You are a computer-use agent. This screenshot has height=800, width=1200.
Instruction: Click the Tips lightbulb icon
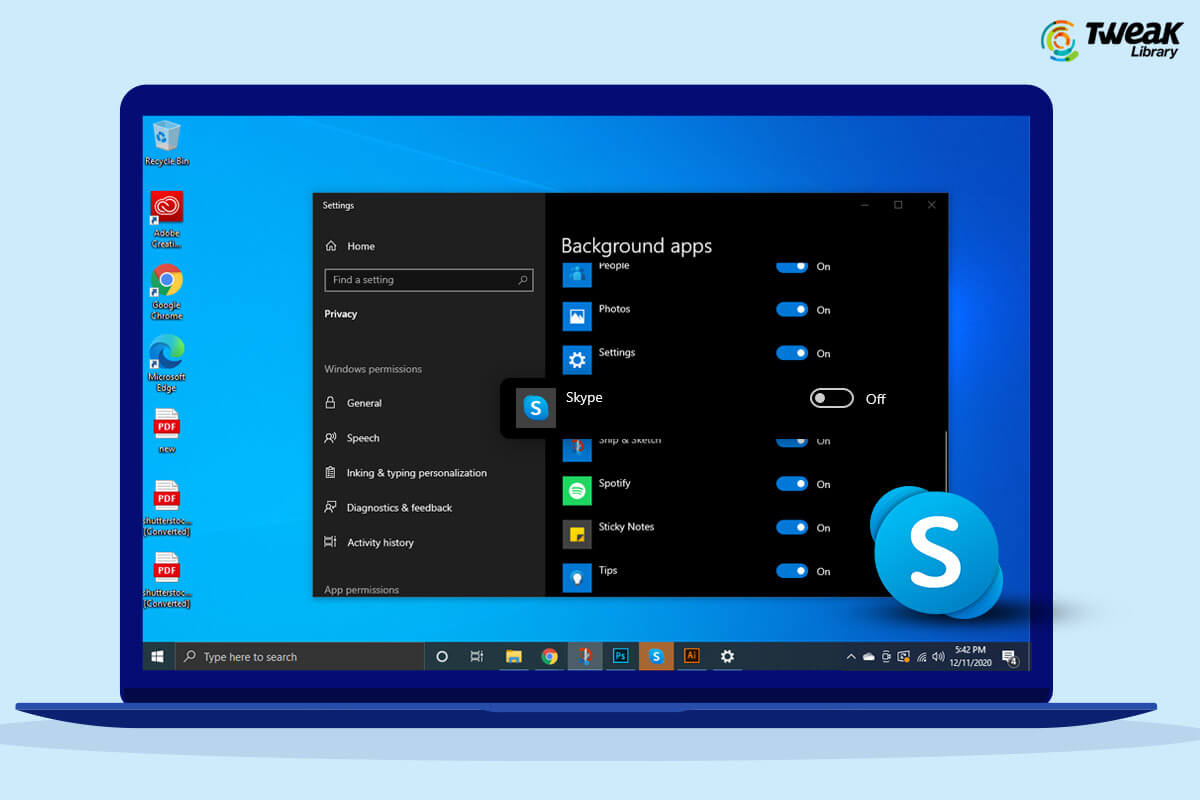point(576,578)
